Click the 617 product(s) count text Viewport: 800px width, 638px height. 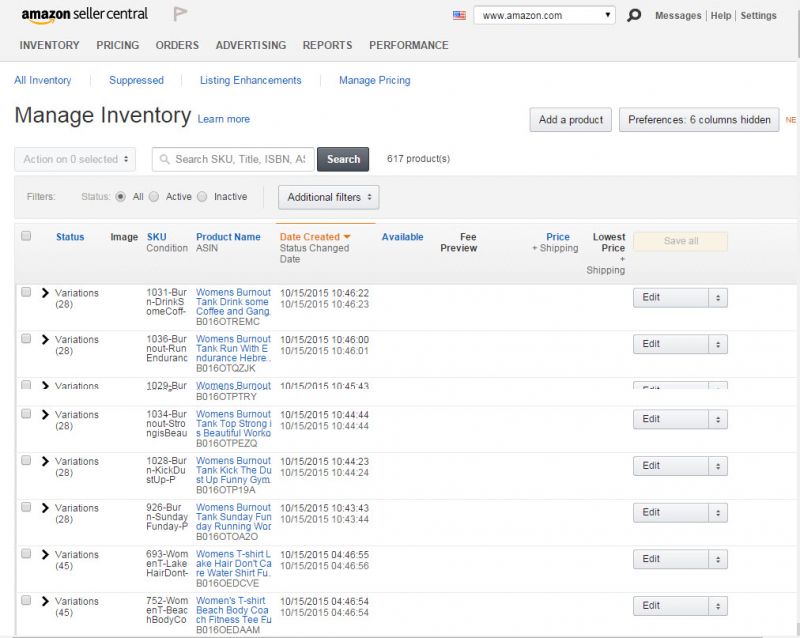[418, 159]
